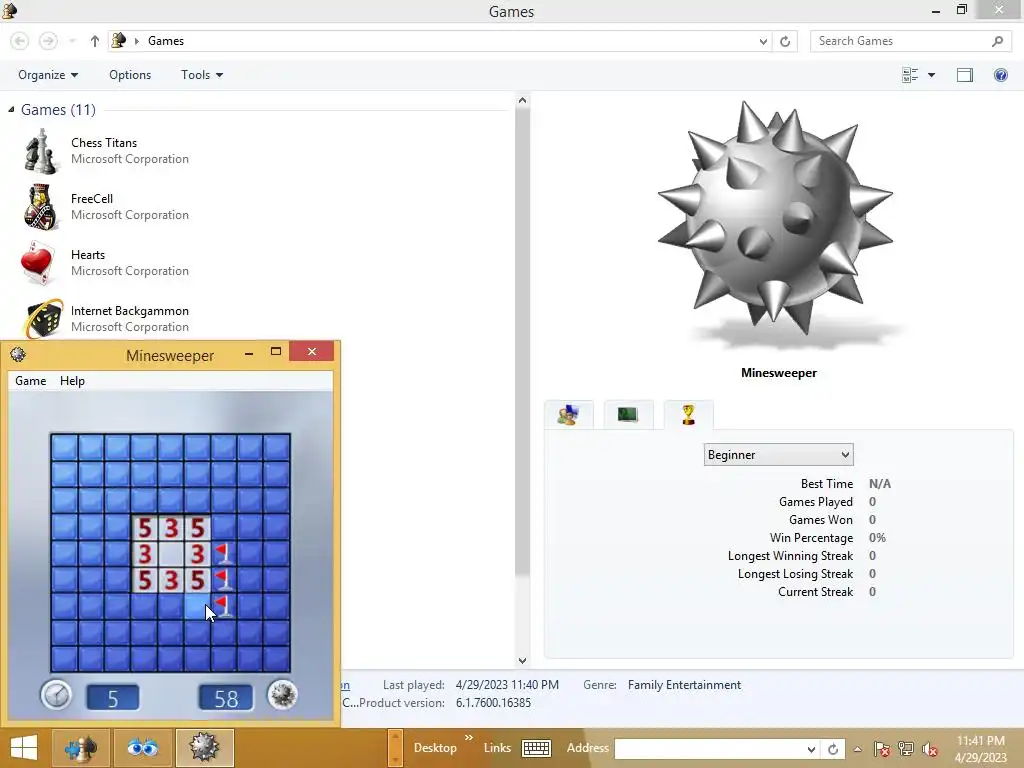Click the network tray icon

(906, 749)
